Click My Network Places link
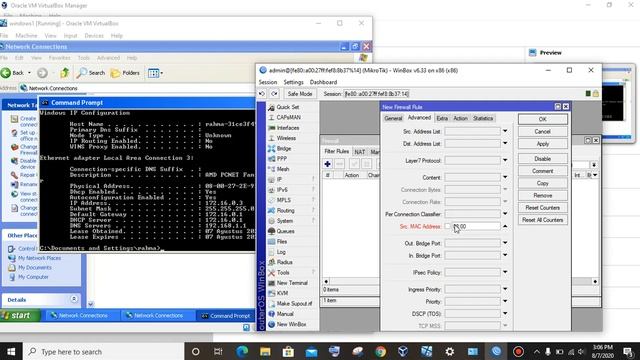Viewport: 640px width, 360px height. 39,258
